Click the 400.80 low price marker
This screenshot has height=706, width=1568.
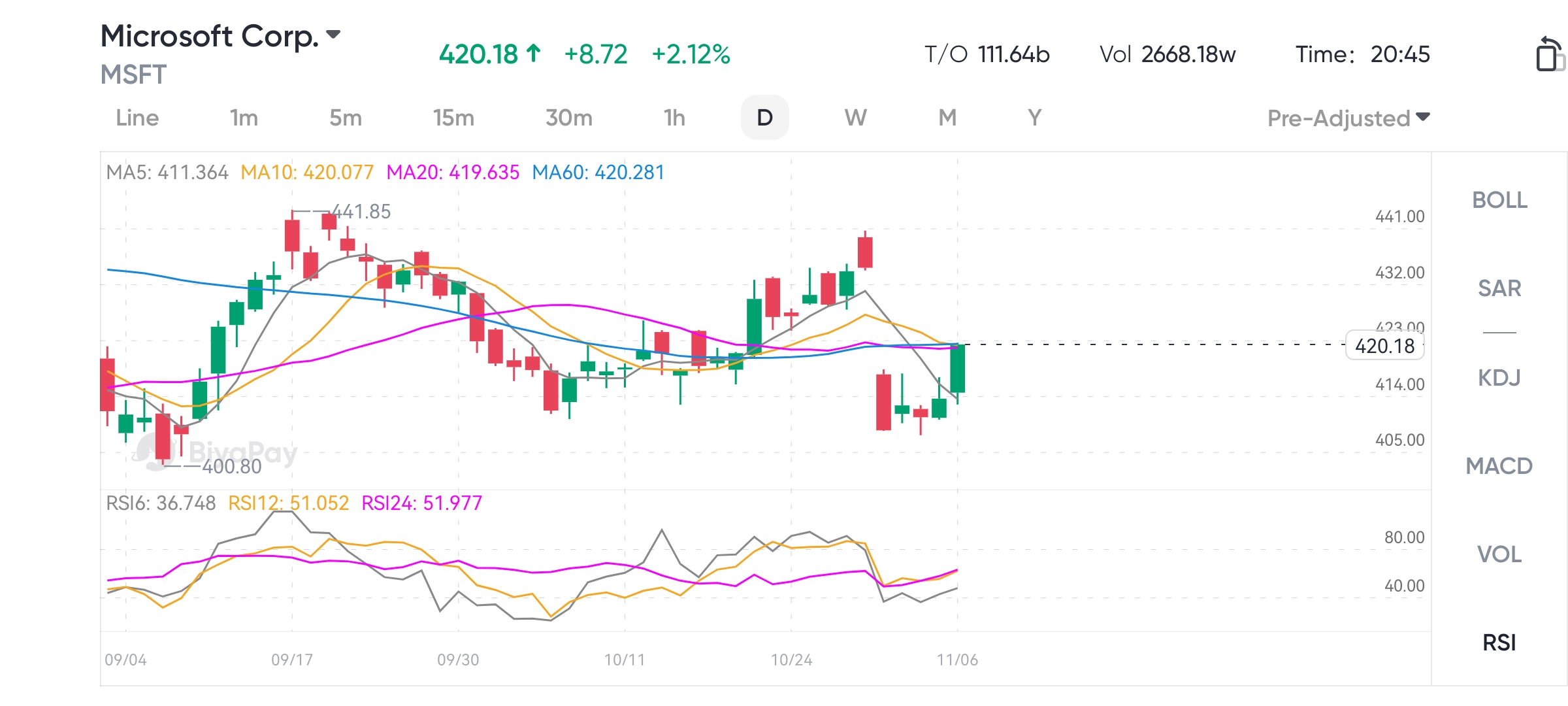pos(232,467)
